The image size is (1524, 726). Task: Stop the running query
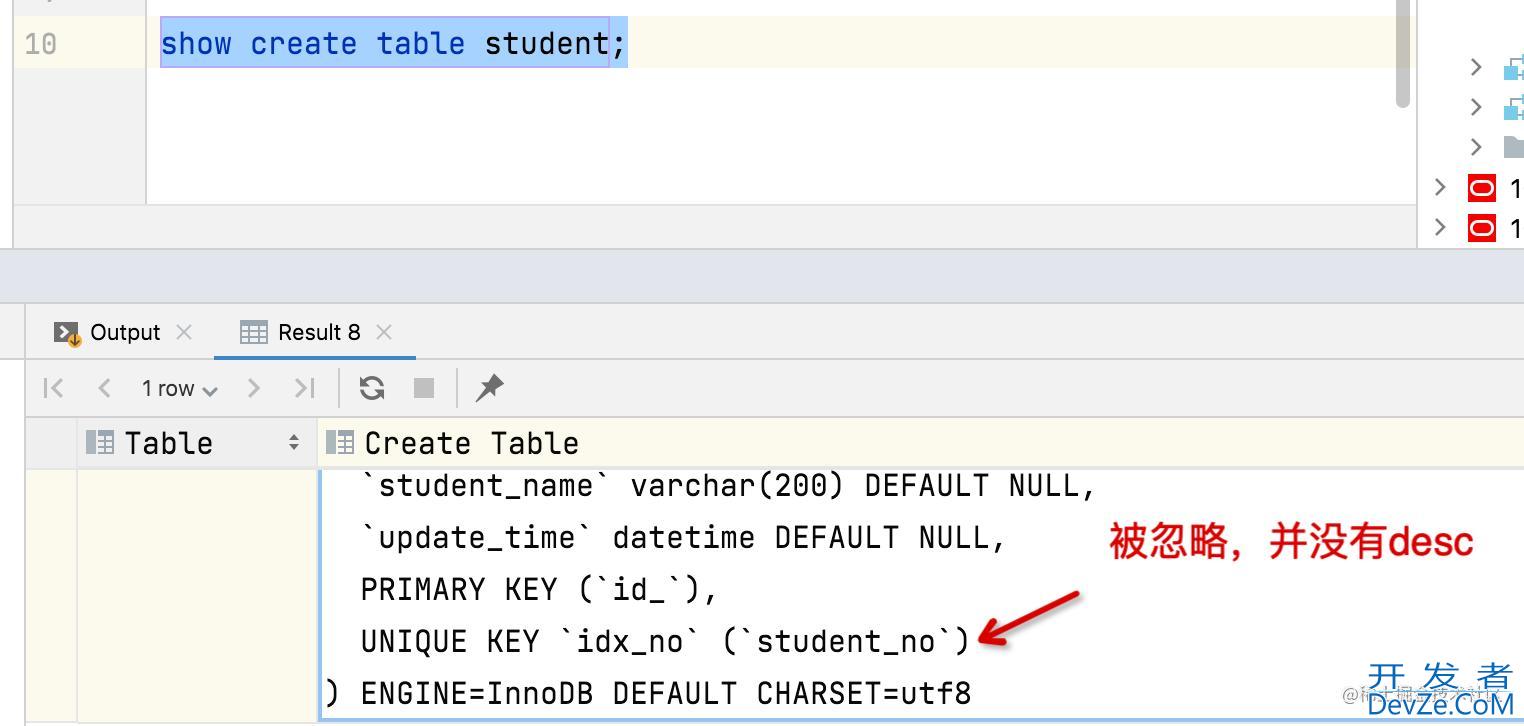click(x=424, y=388)
